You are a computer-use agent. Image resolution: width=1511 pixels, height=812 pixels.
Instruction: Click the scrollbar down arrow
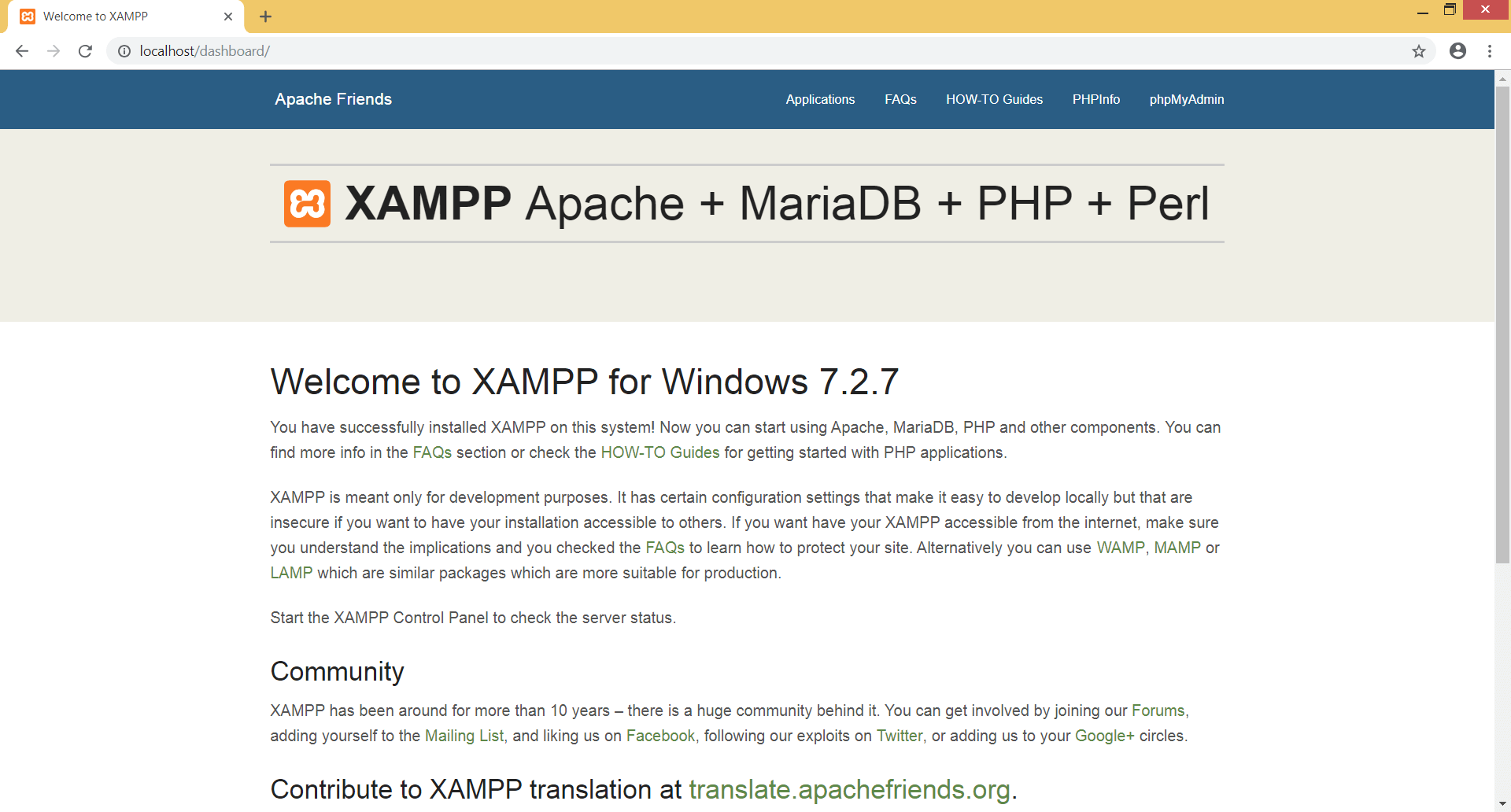[x=1502, y=804]
